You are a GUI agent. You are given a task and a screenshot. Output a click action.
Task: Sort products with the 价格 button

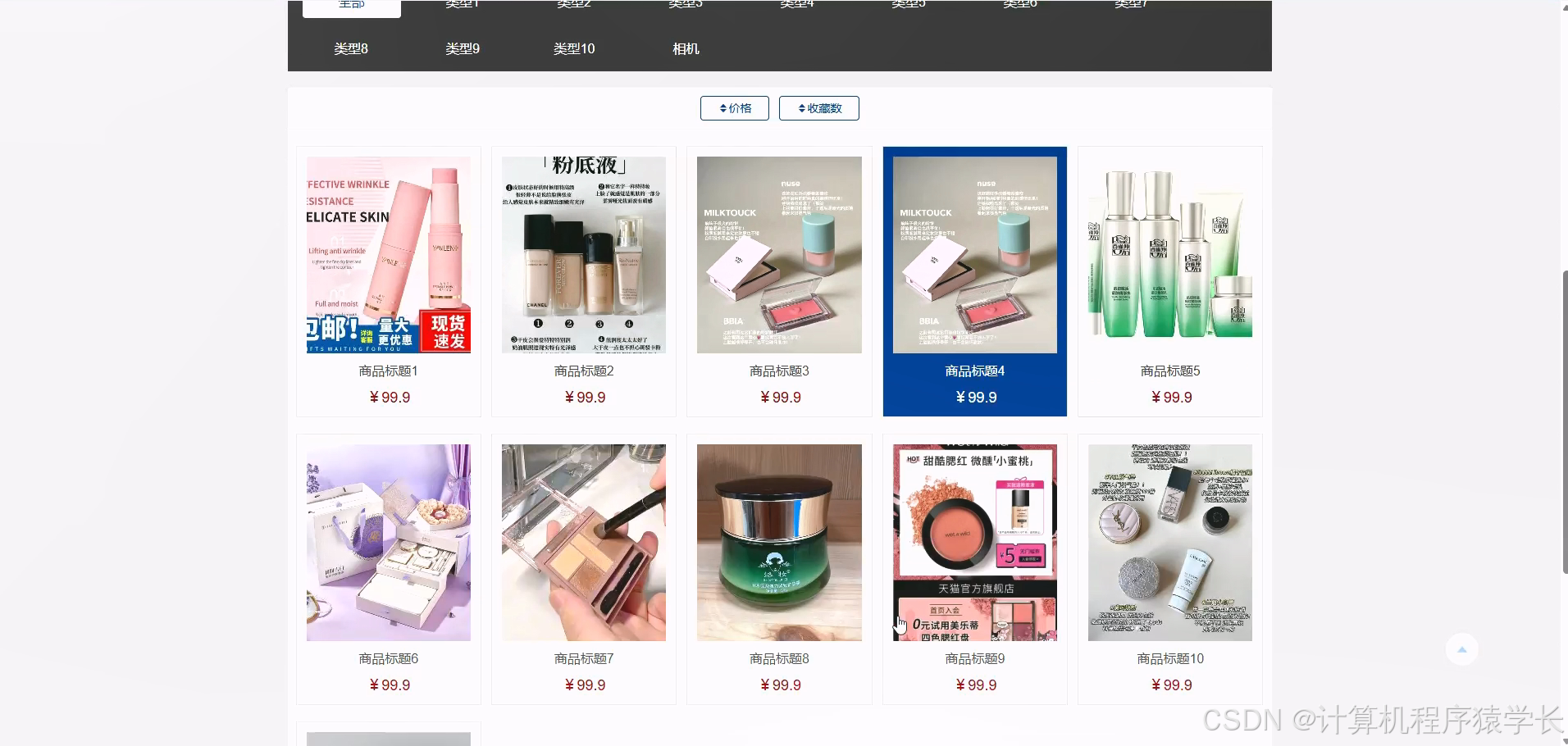[734, 108]
